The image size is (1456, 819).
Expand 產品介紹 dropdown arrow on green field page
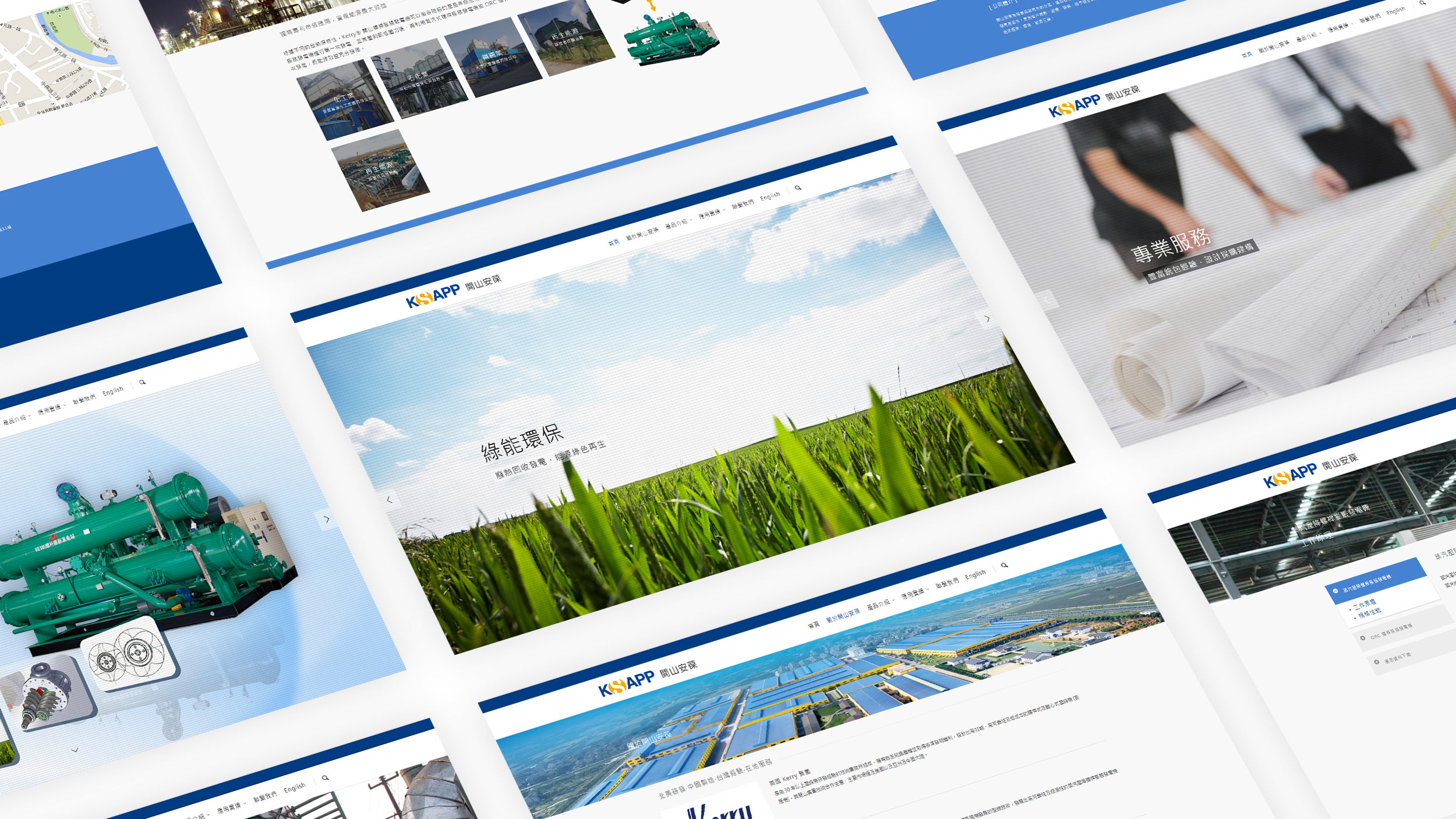point(690,221)
